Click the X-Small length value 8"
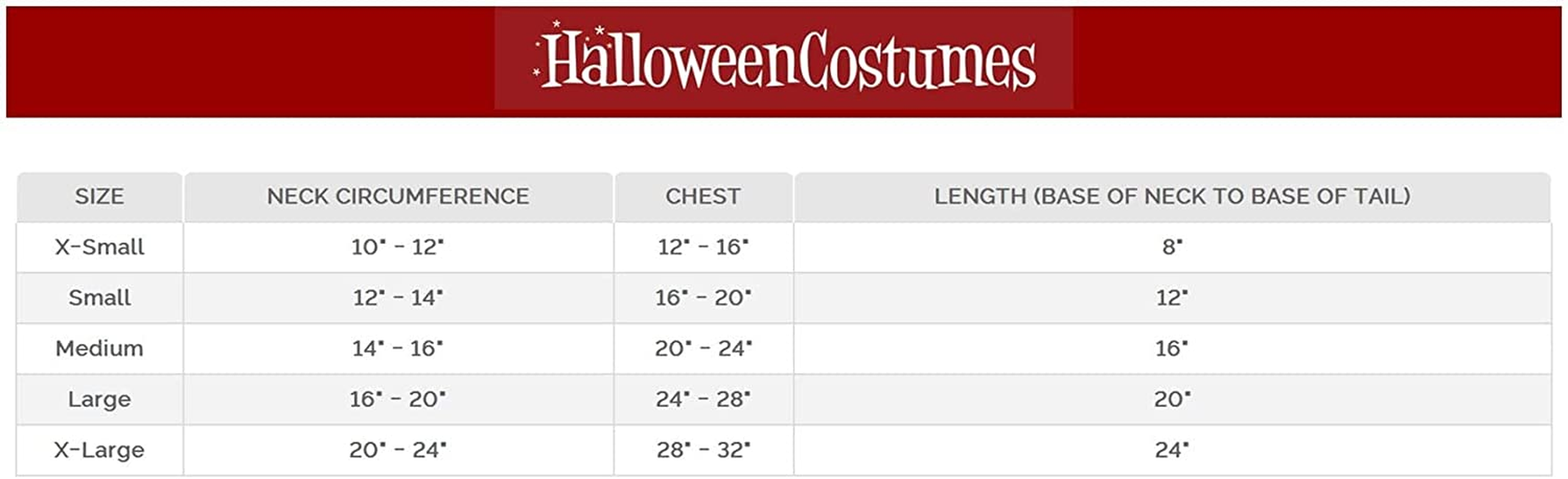Viewport: 1568px width, 479px height. tap(1172, 247)
